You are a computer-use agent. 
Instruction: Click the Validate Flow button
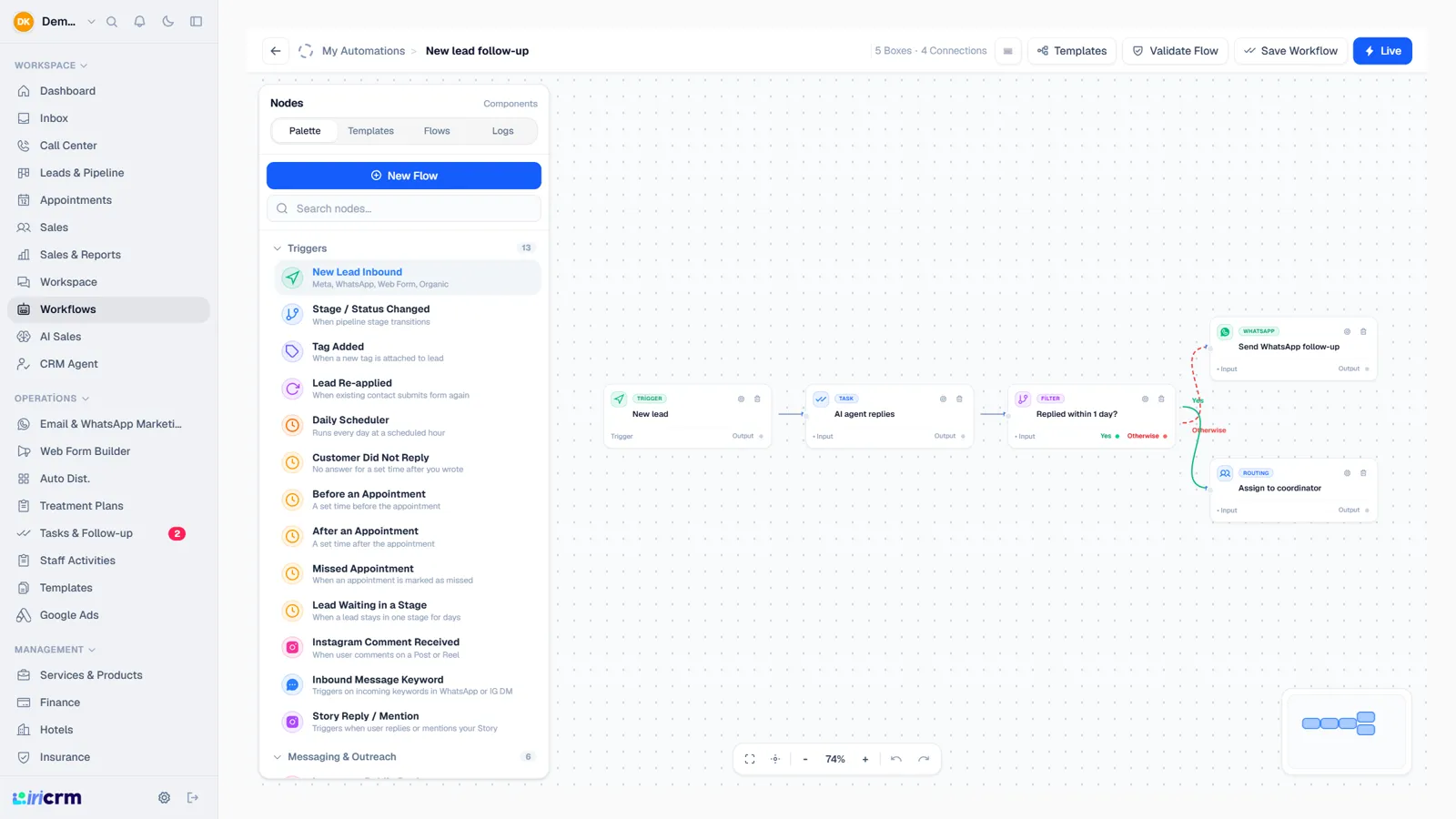[x=1175, y=51]
